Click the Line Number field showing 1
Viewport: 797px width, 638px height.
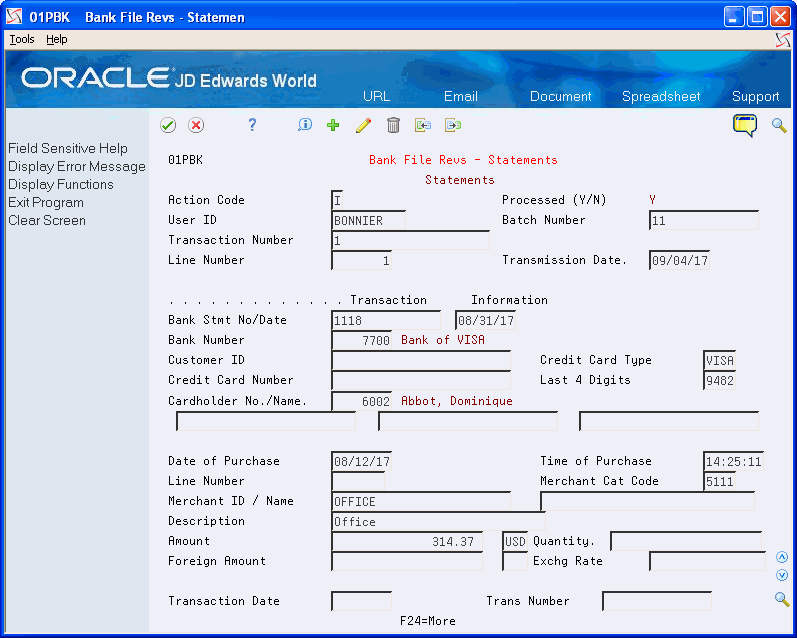(361, 260)
